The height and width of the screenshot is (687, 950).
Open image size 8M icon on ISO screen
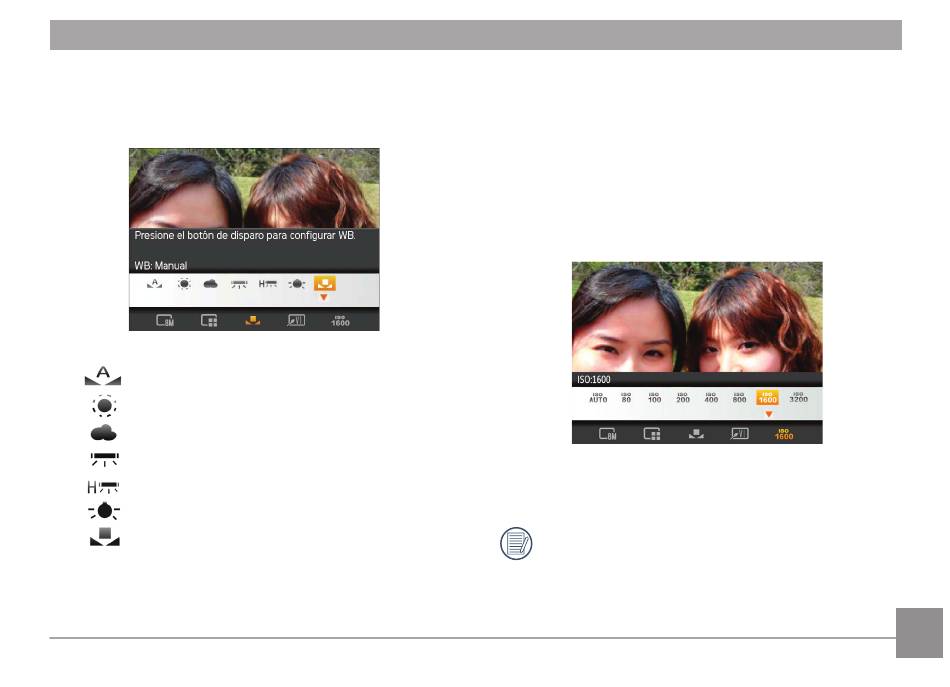608,434
